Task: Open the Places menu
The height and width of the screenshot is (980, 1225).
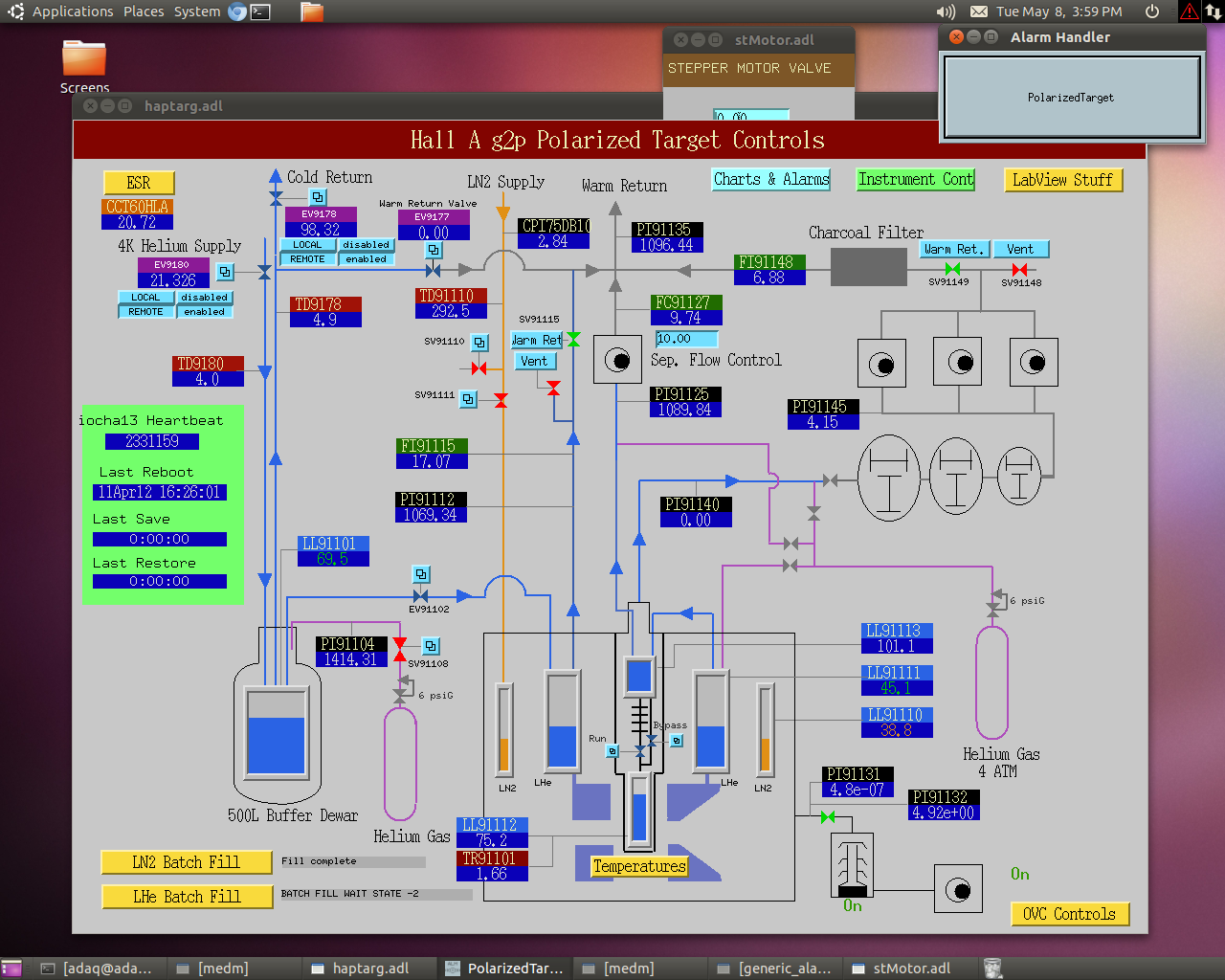Action: click(144, 11)
